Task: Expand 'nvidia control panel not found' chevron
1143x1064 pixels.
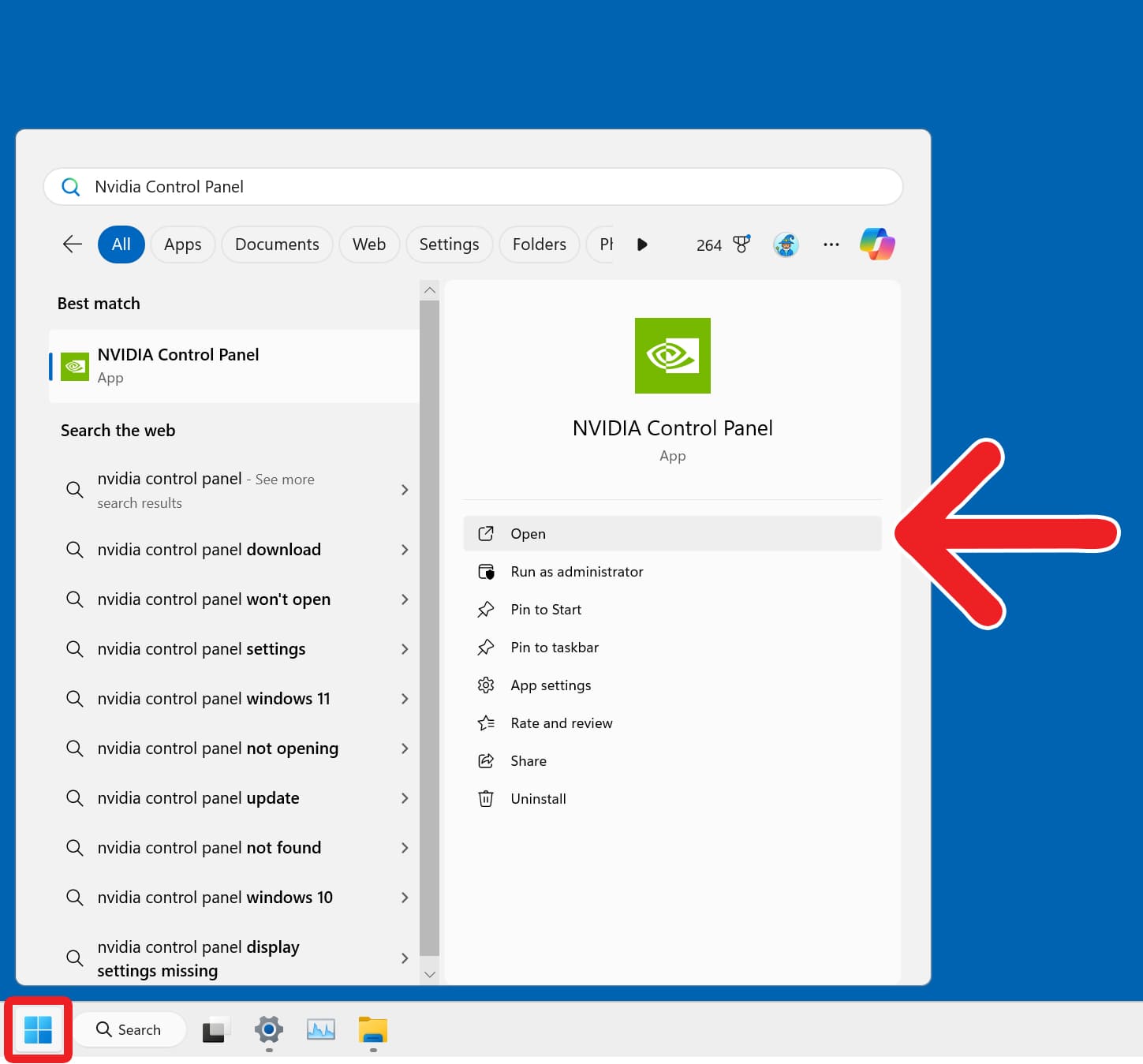Action: 405,848
